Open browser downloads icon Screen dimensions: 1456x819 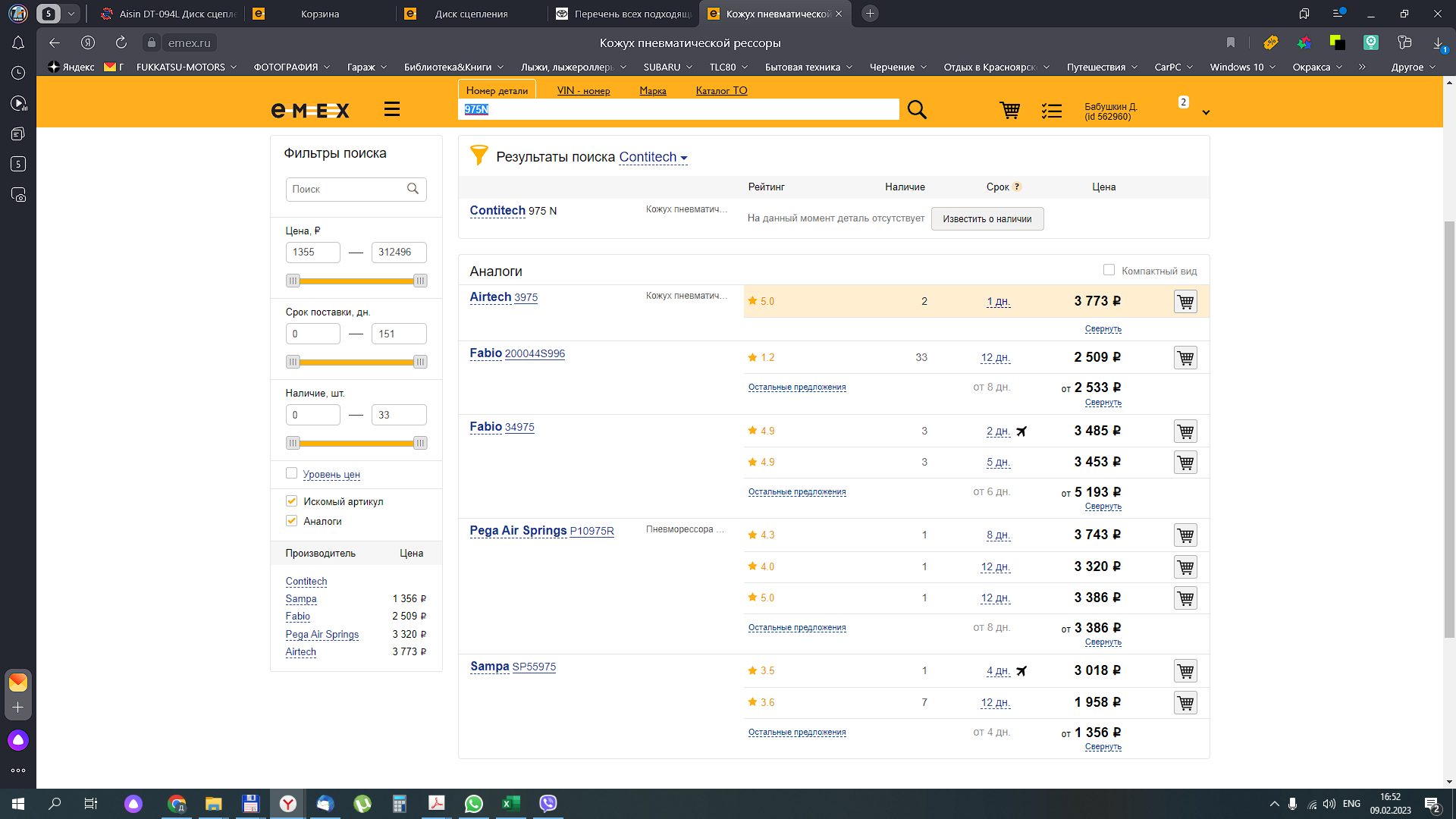[1438, 43]
